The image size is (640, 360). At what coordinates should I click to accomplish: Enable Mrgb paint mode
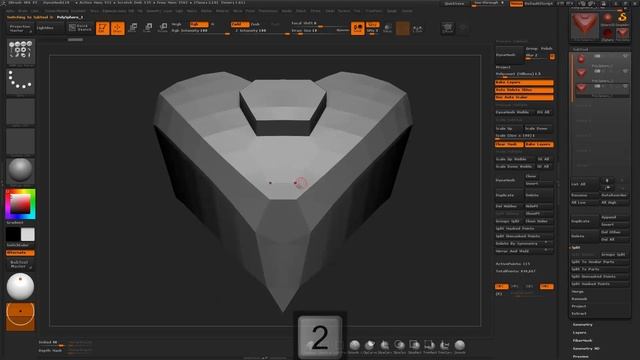(177, 24)
